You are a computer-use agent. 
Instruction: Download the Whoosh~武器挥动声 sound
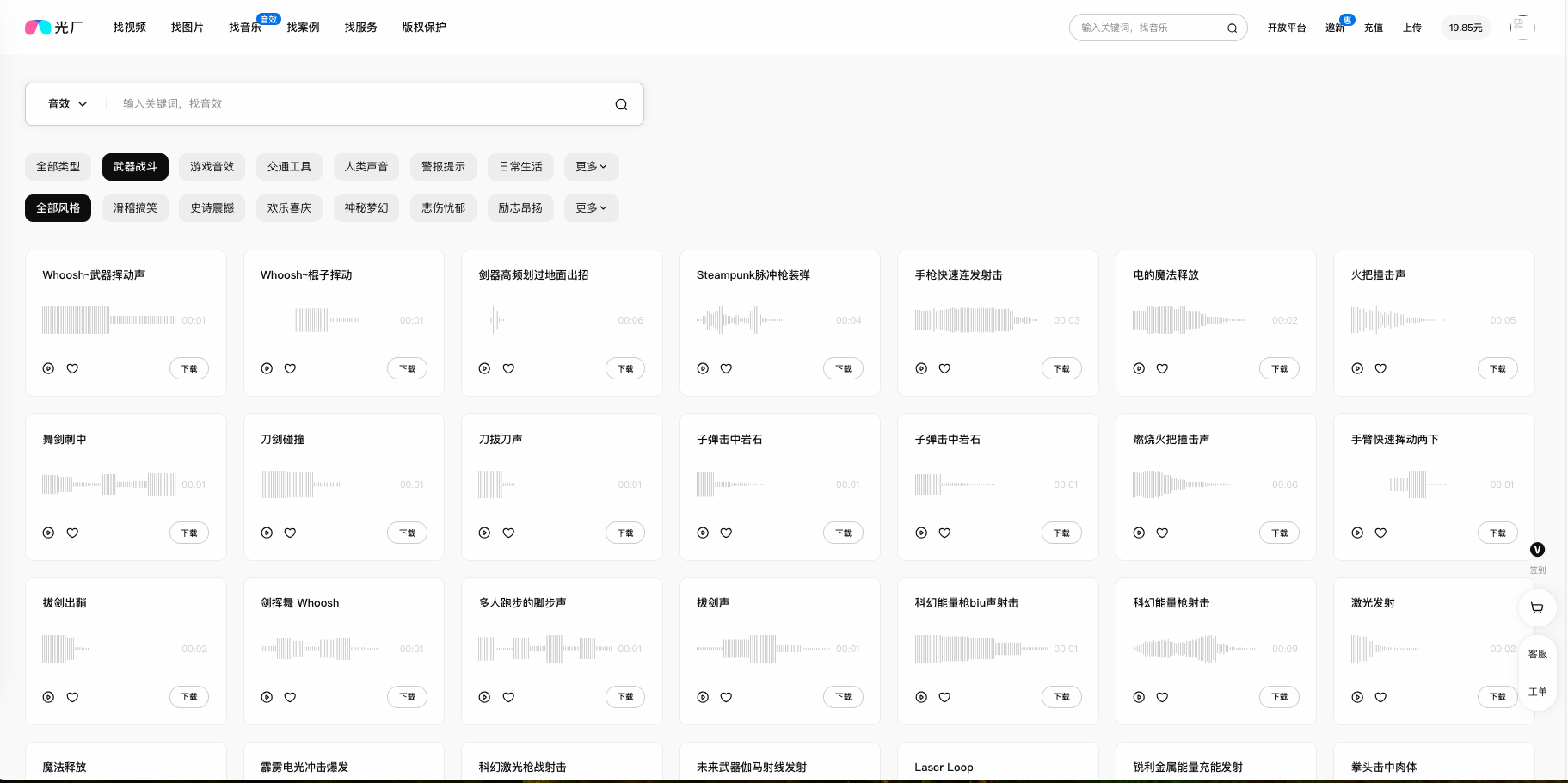[x=189, y=368]
